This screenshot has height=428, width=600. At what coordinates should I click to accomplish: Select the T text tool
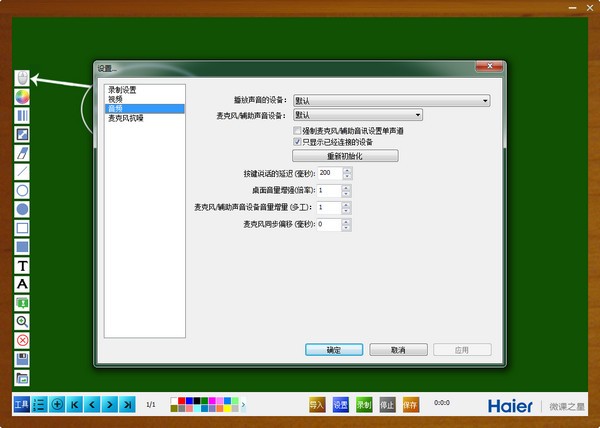point(22,265)
